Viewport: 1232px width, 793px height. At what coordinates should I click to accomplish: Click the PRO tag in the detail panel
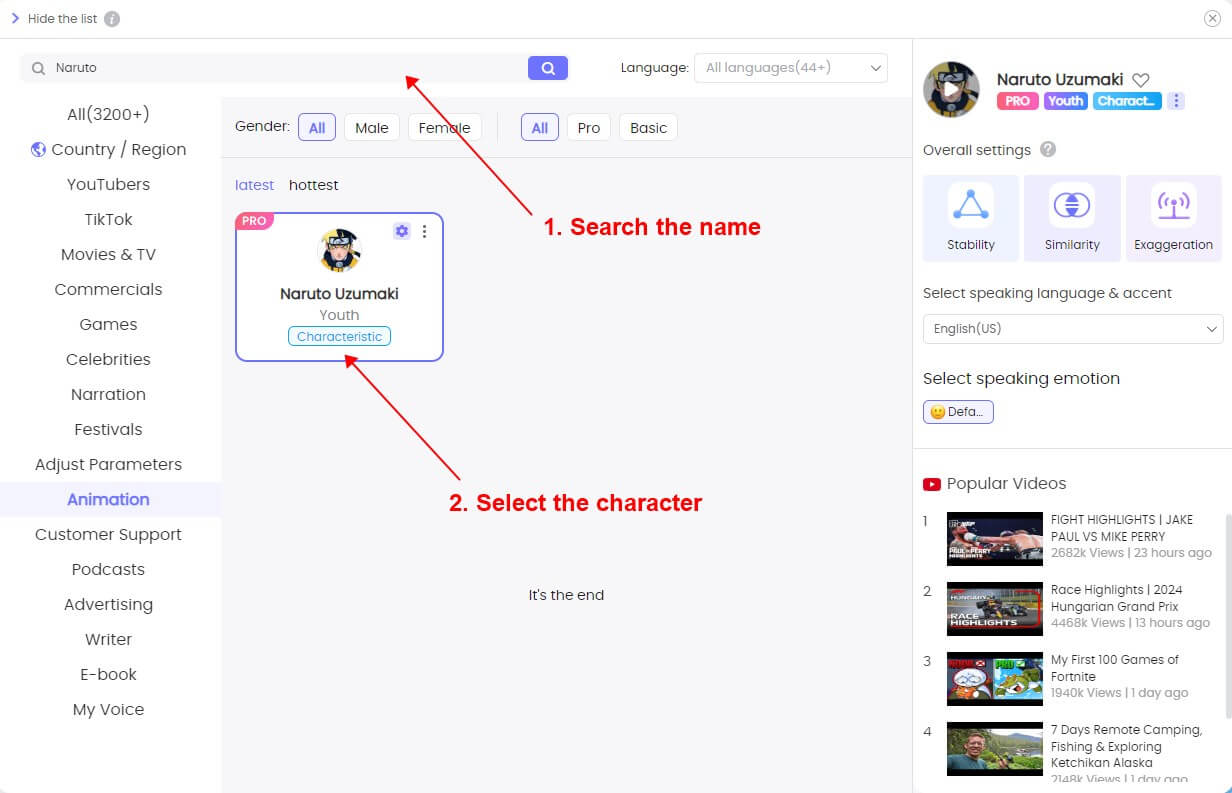coord(1017,101)
